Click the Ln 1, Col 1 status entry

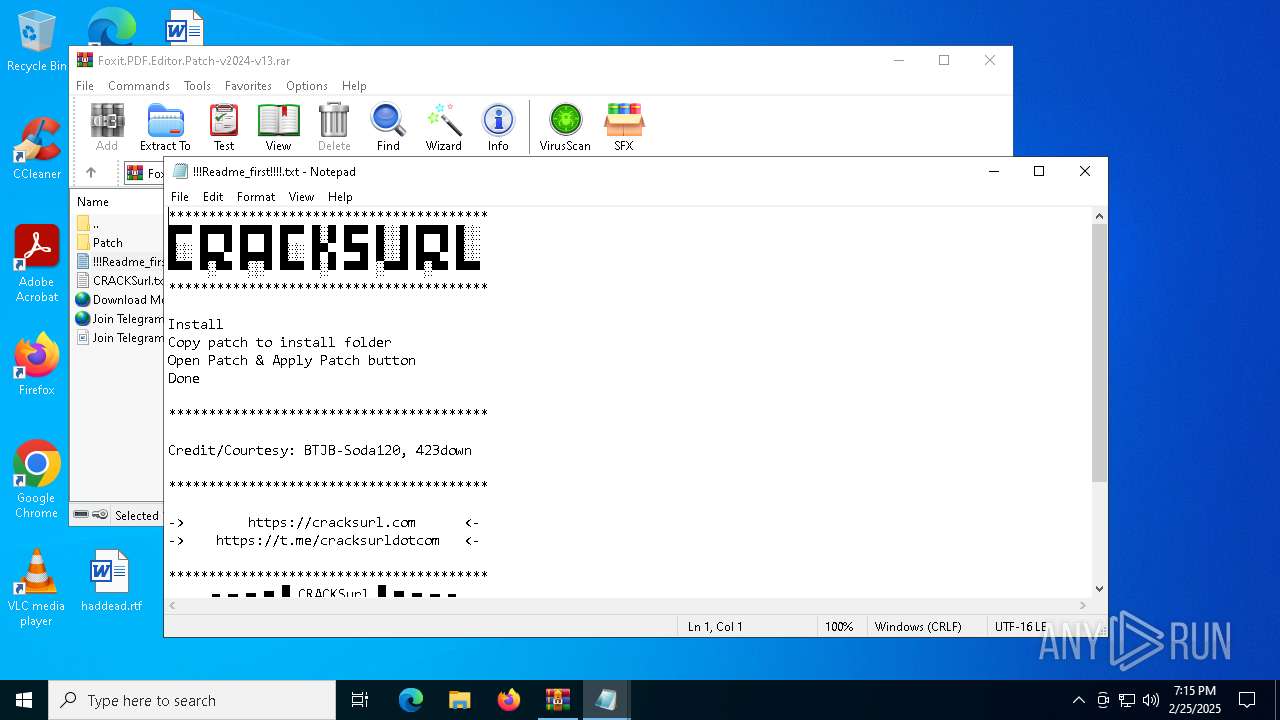coord(715,627)
